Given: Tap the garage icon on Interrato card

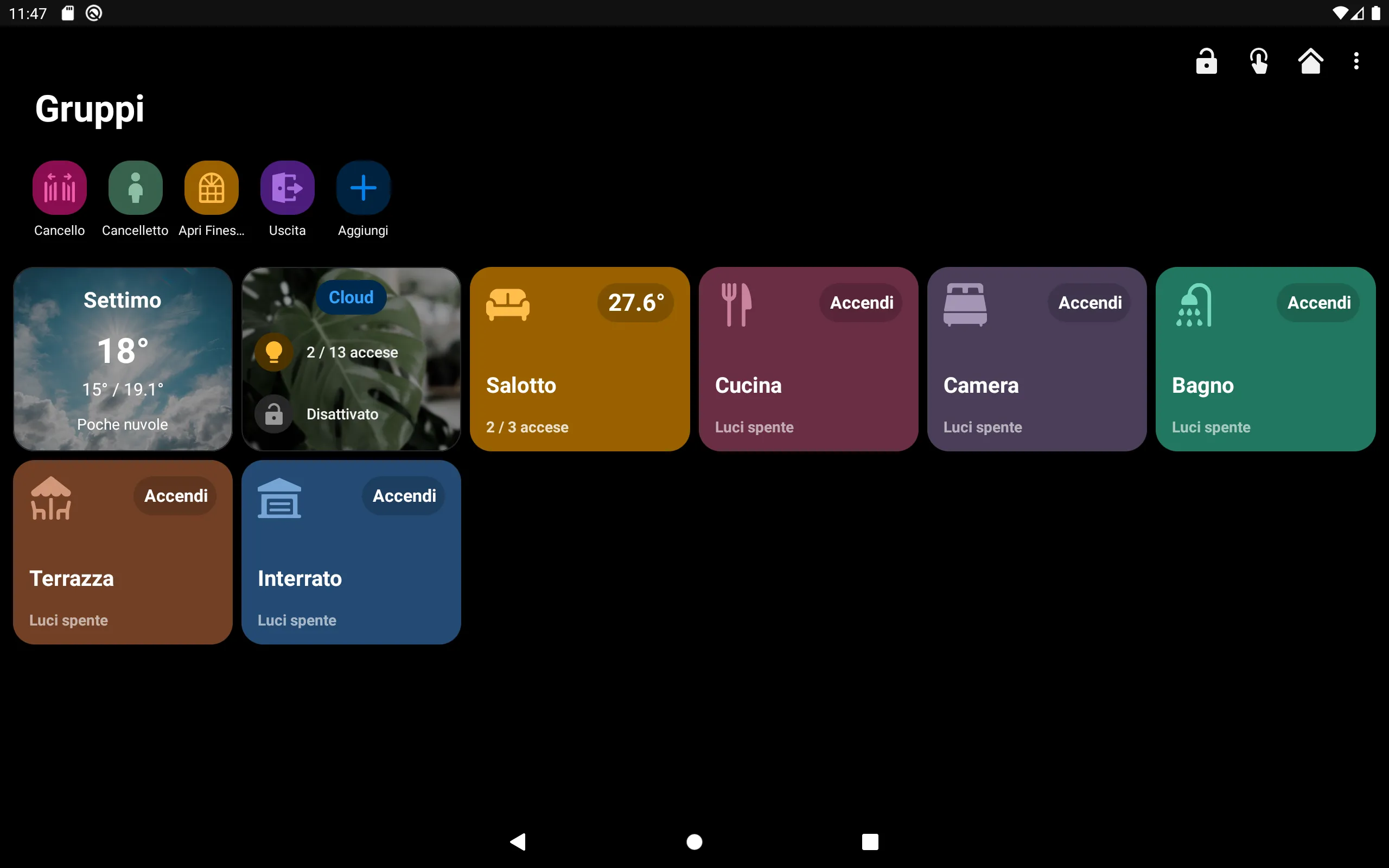Looking at the screenshot, I should tap(279, 497).
